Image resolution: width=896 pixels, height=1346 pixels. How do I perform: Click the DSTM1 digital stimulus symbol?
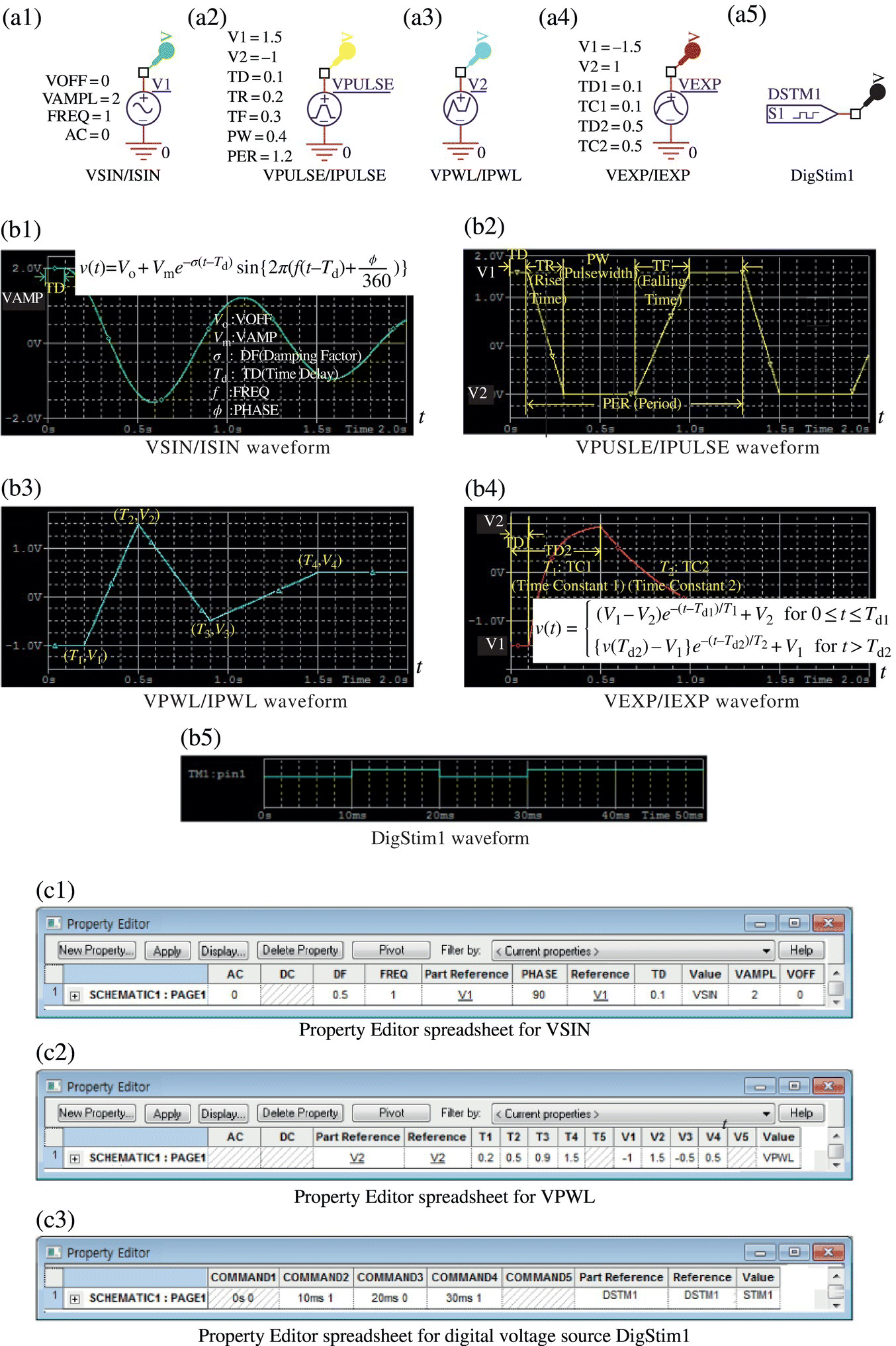[801, 114]
